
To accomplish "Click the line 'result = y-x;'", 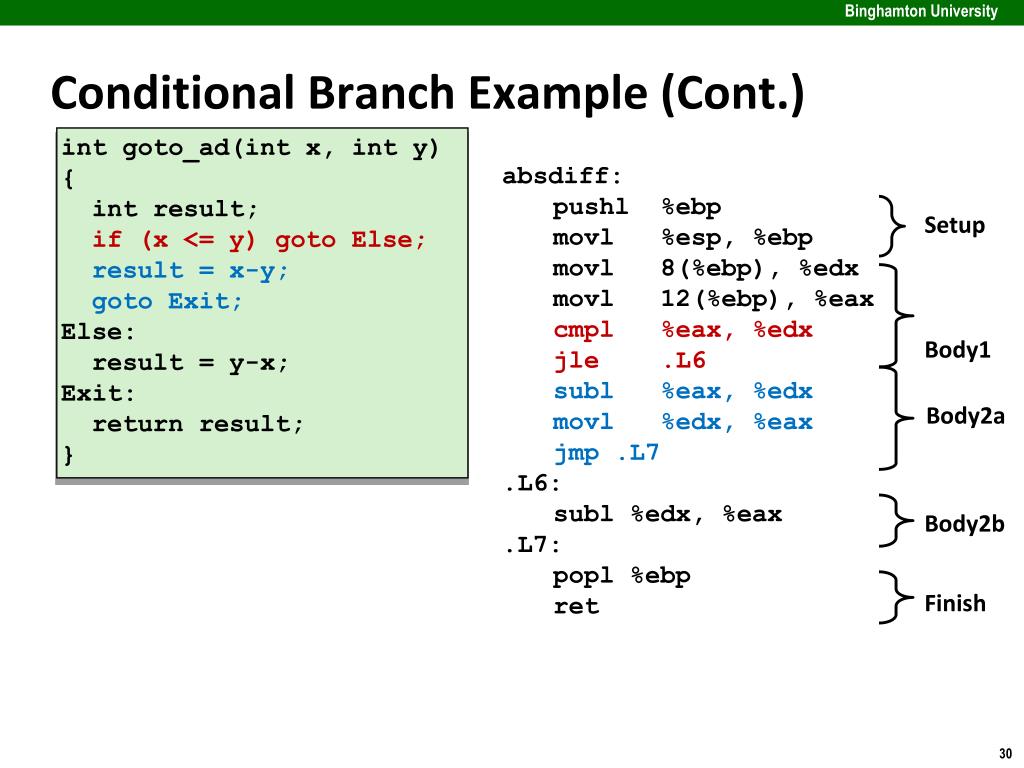I will [190, 363].
